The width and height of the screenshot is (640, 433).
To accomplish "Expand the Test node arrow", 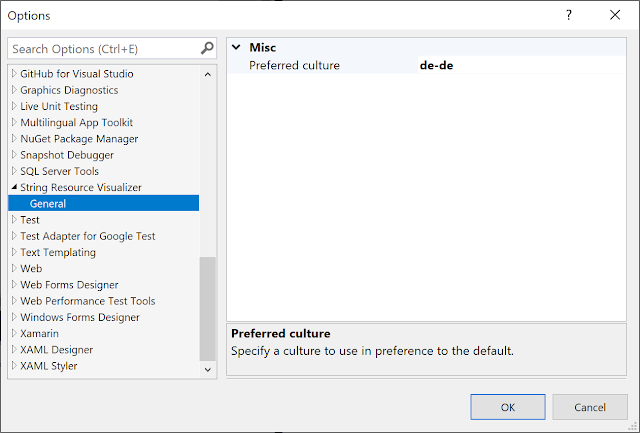I will tap(14, 220).
